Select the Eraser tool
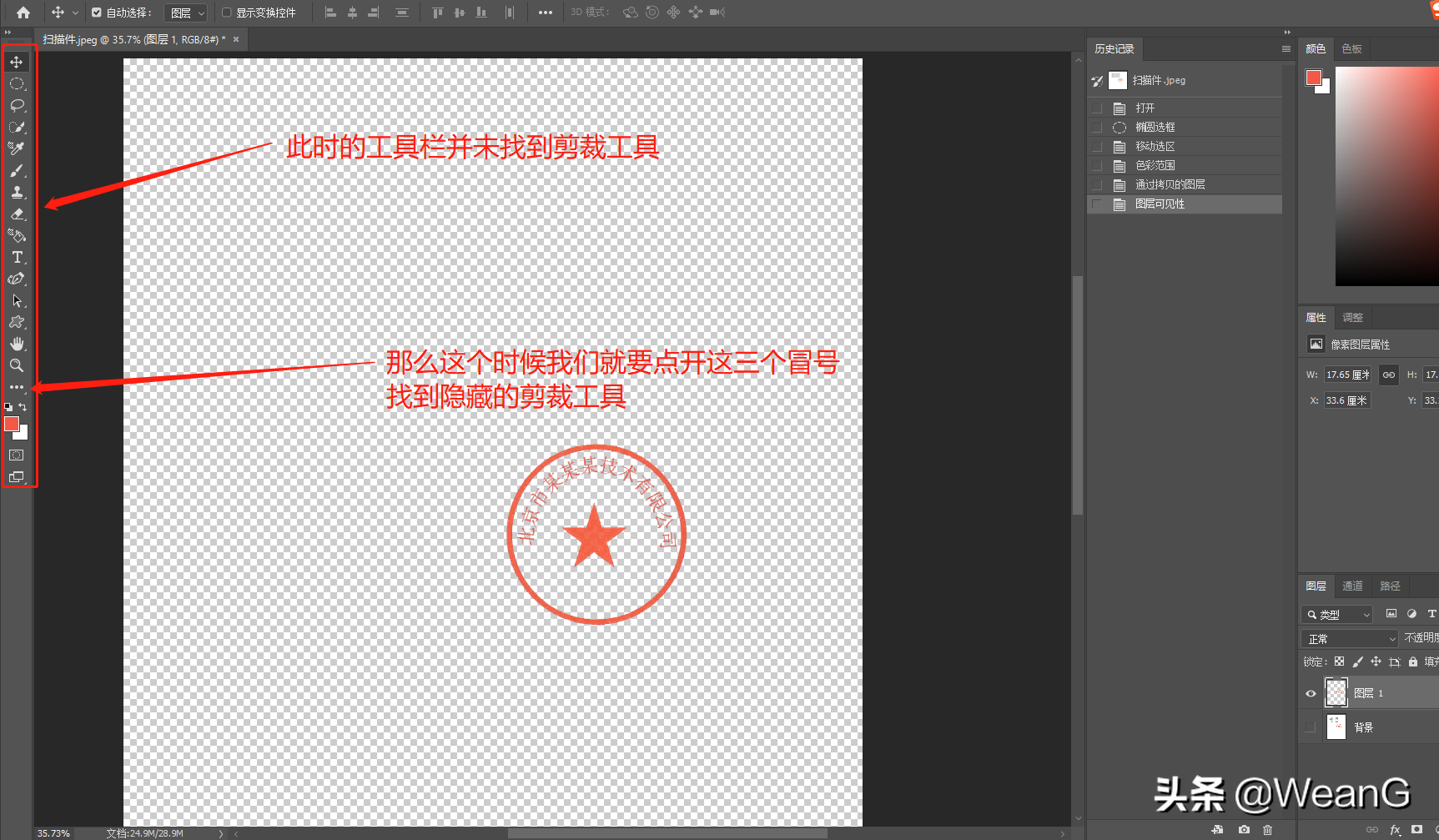 click(17, 214)
